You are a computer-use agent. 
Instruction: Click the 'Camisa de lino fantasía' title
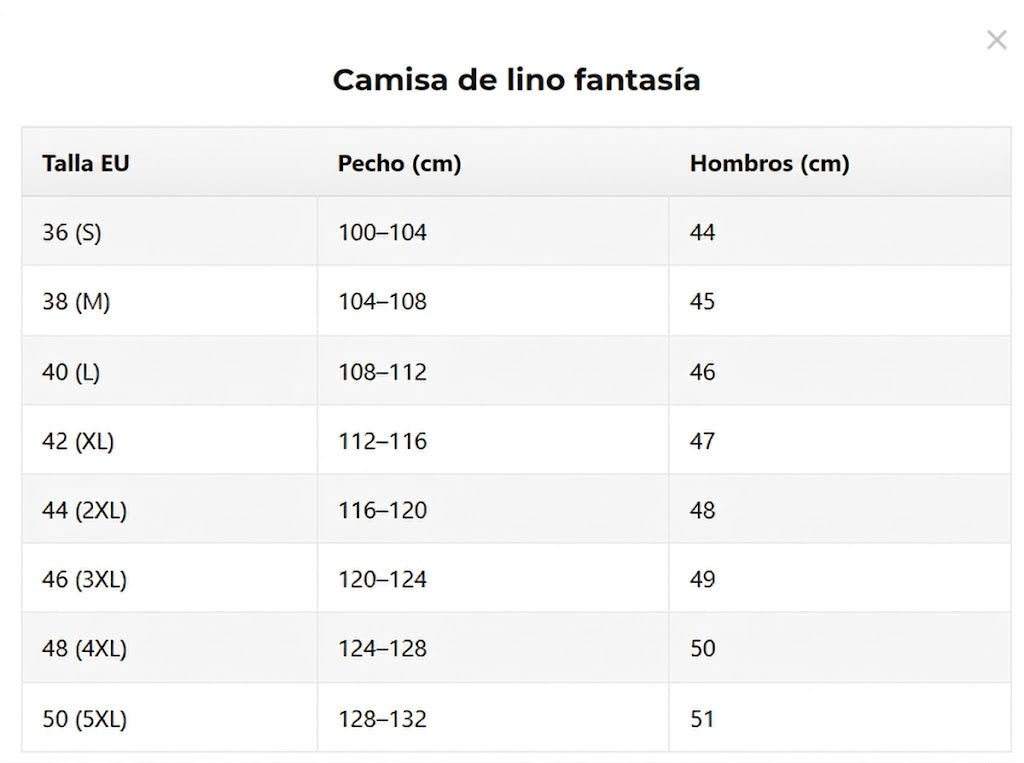click(516, 80)
